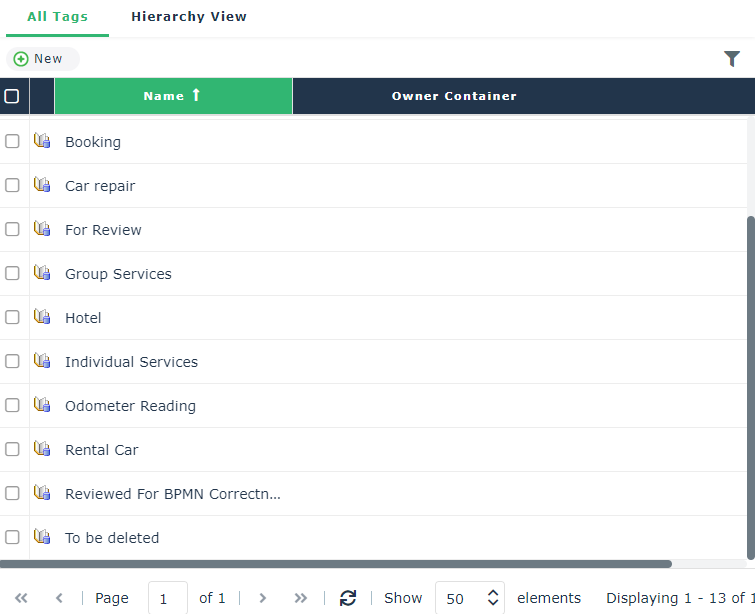The height and width of the screenshot is (614, 755).
Task: Toggle the Group Services checkbox
Action: pos(12,273)
